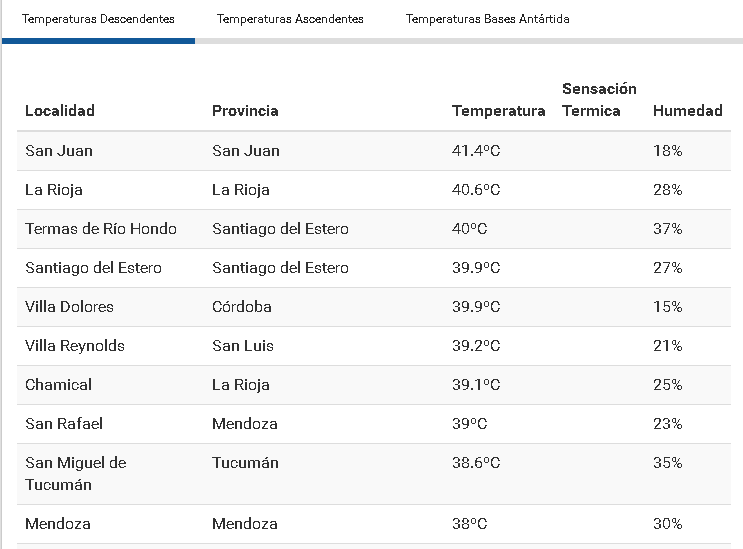Switch to Temperaturas Ascendentes tab
Viewport: 743px width, 549px height.
290,19
